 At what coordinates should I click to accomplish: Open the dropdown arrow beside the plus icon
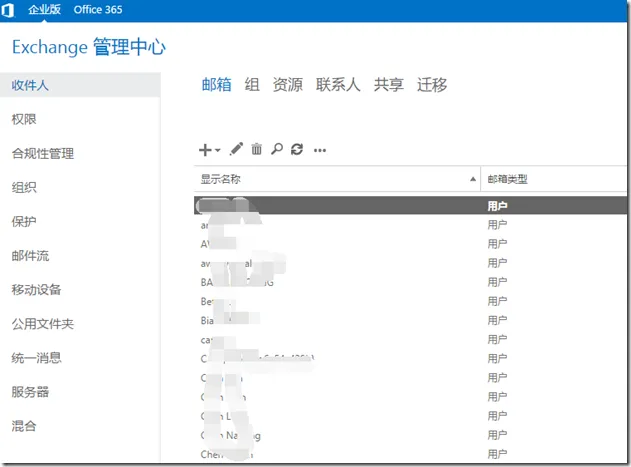tap(218, 150)
